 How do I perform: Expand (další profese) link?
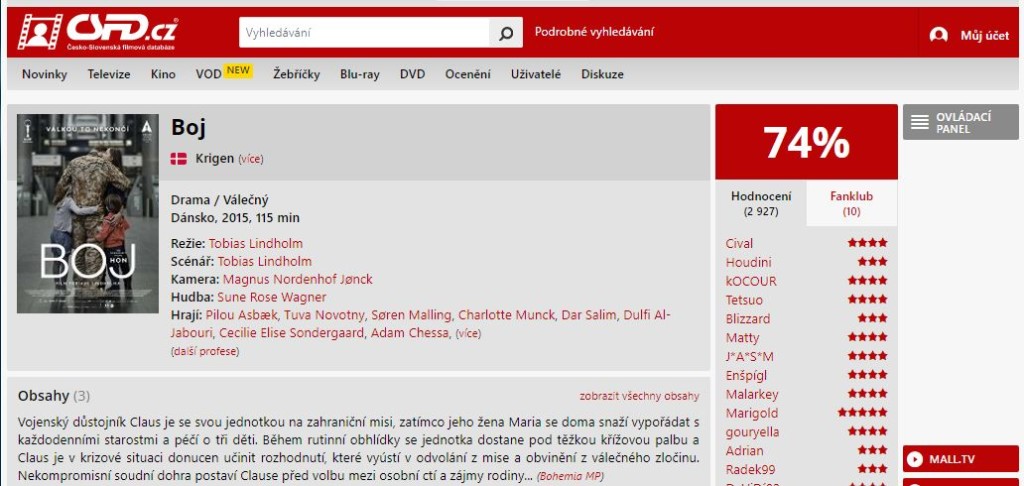(205, 351)
